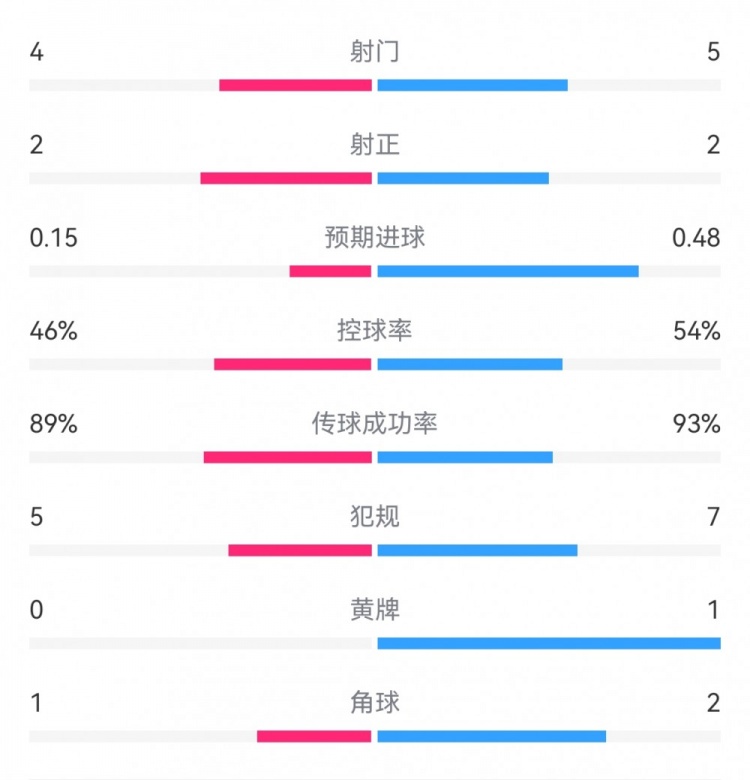
Task: Click the pink bar under 传球成功率
Action: coord(287,457)
